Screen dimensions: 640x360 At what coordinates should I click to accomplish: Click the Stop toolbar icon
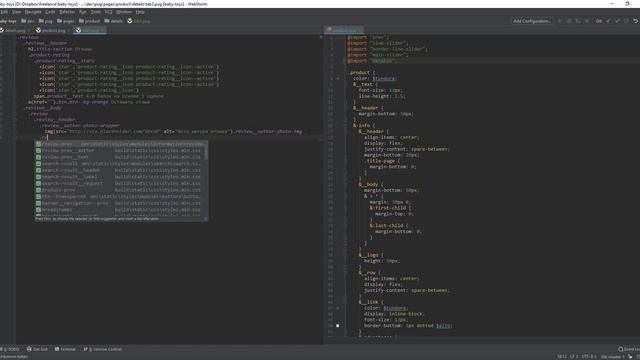[x=587, y=21]
